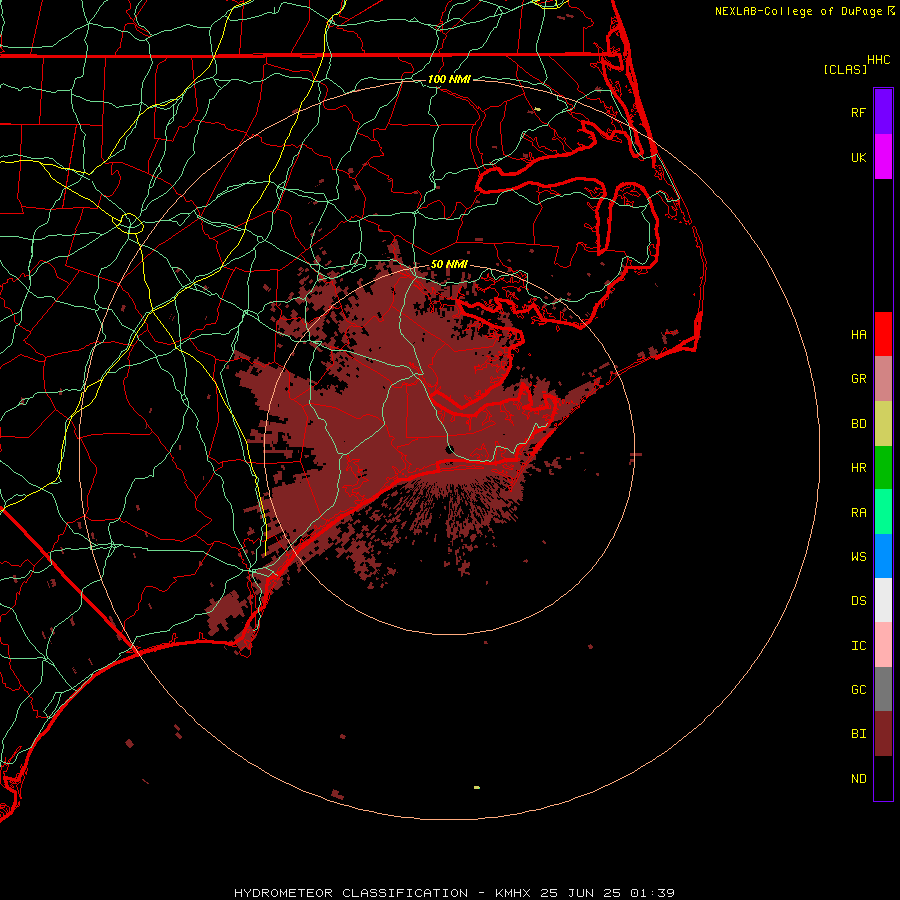Click the '01:39' timestamp
Viewport: 900px width, 900px height.
click(x=652, y=893)
